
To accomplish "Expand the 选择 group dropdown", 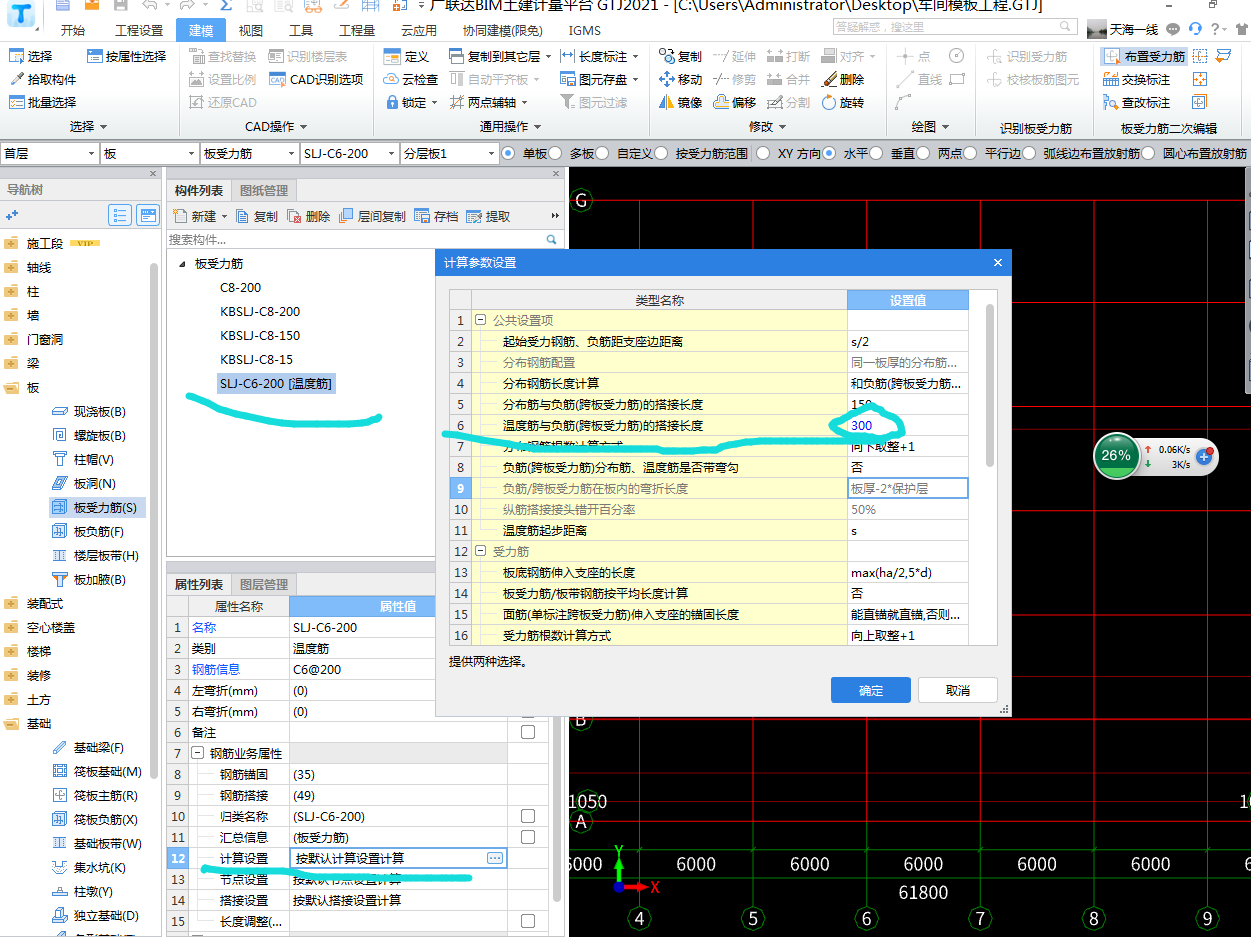I will pyautogui.click(x=88, y=127).
